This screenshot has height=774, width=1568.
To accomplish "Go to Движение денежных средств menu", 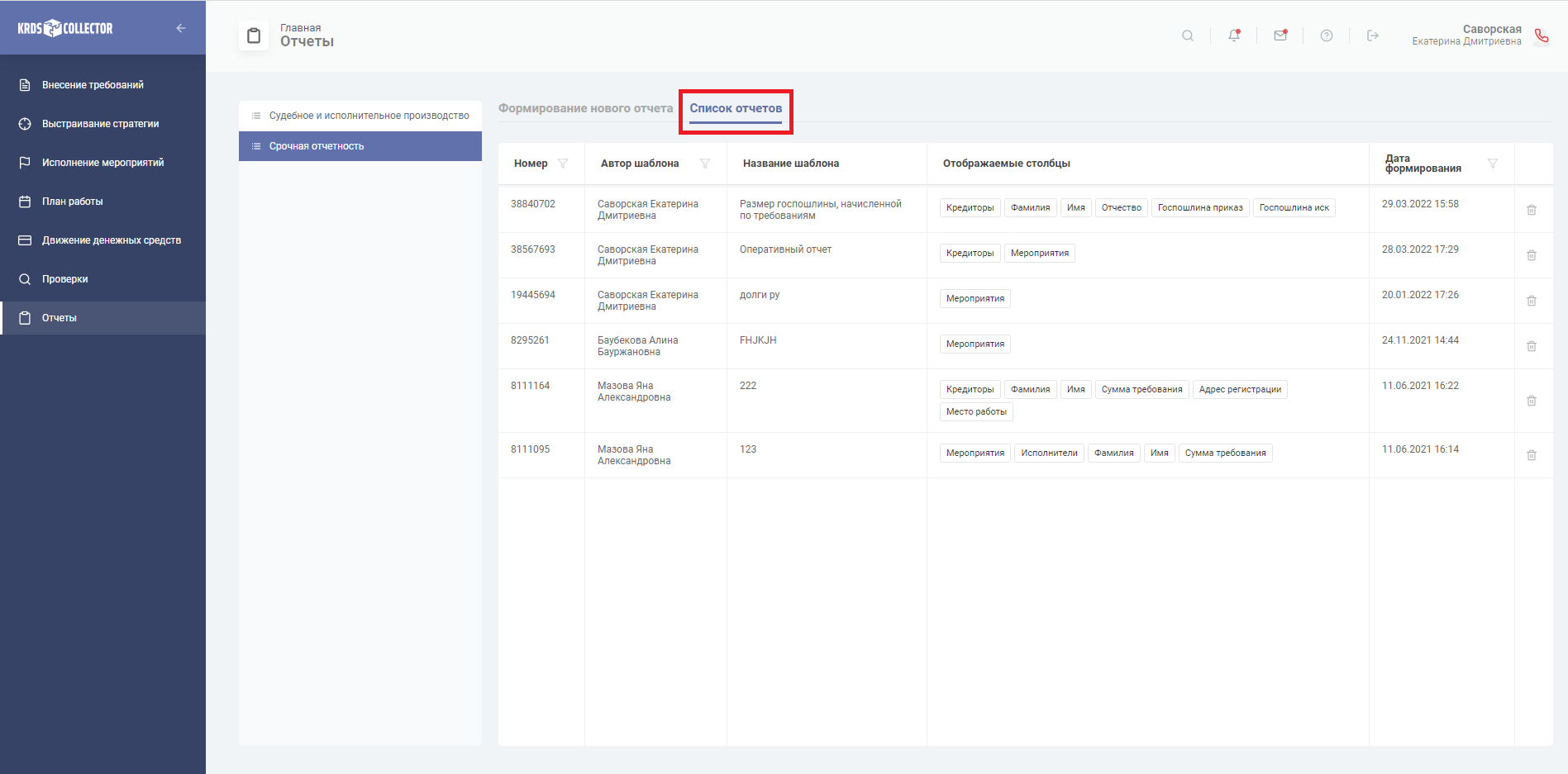I will point(111,240).
